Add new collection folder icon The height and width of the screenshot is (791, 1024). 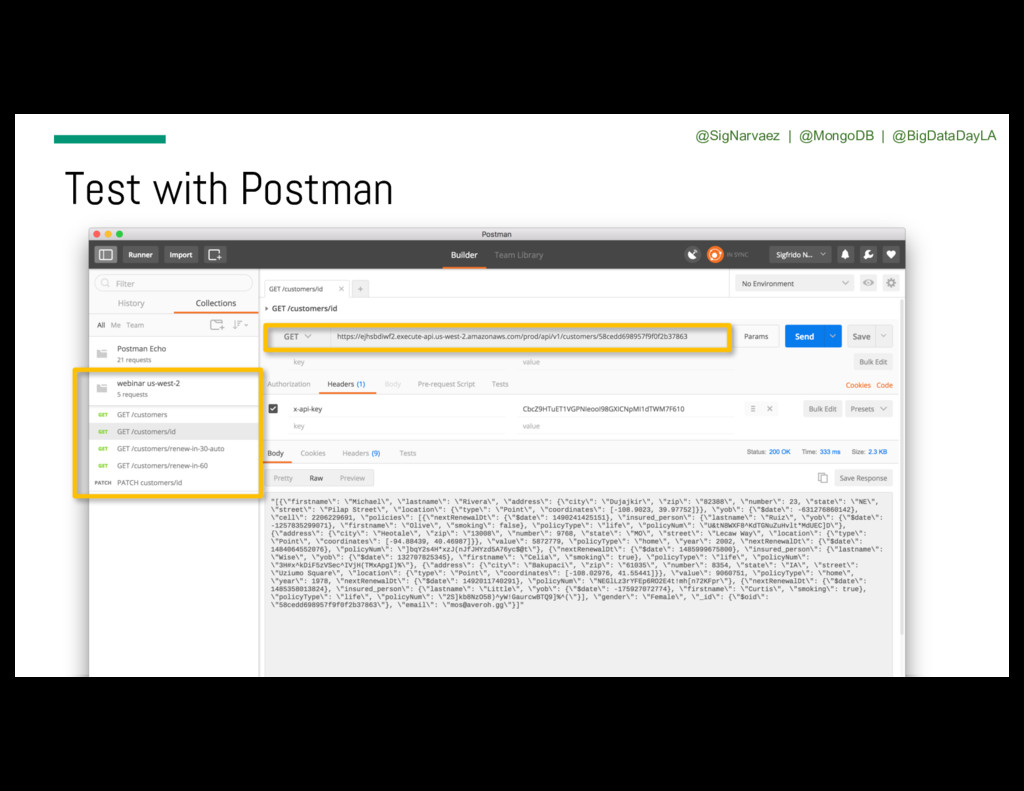[217, 325]
